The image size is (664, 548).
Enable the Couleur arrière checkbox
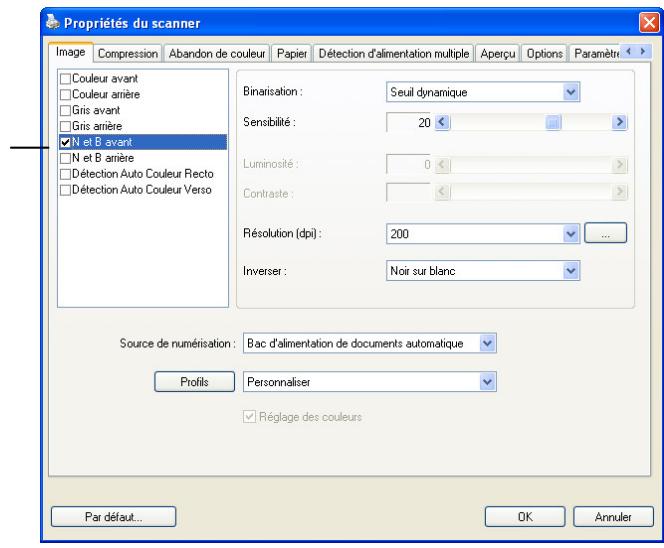65,94
